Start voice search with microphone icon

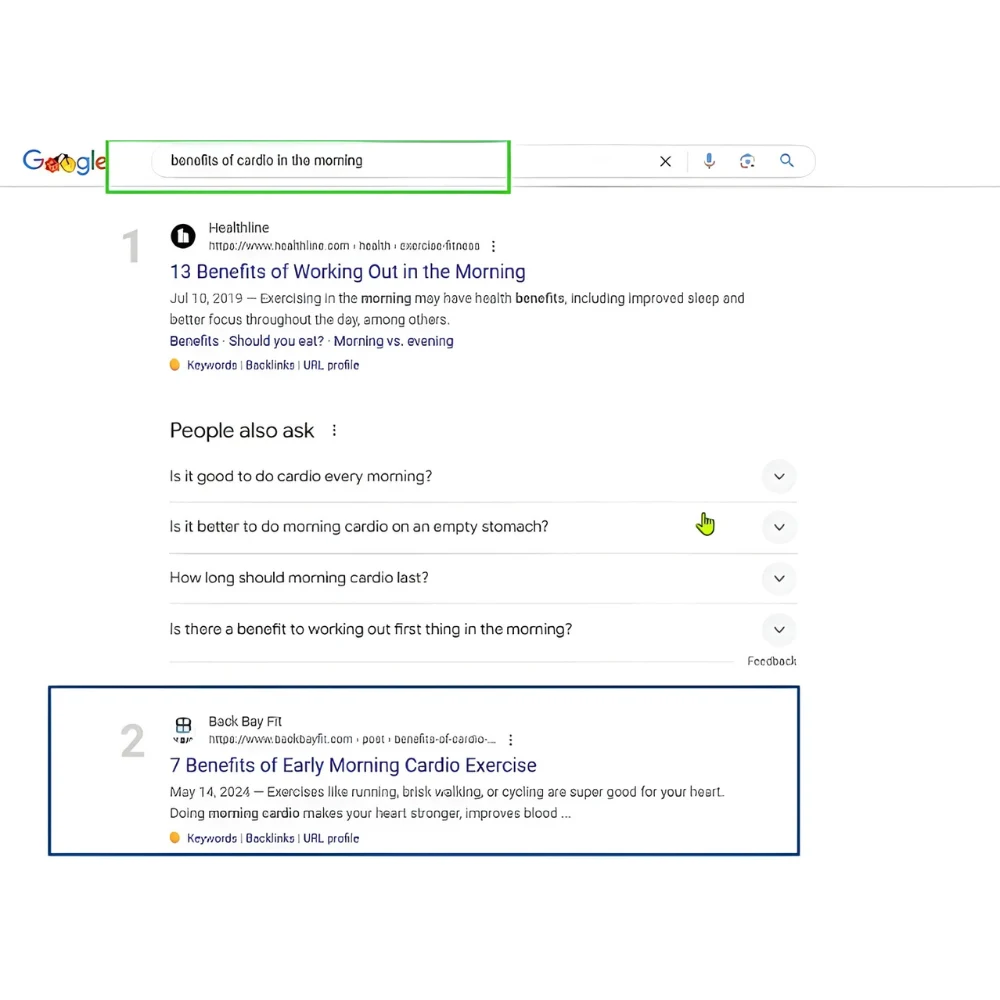coord(709,161)
